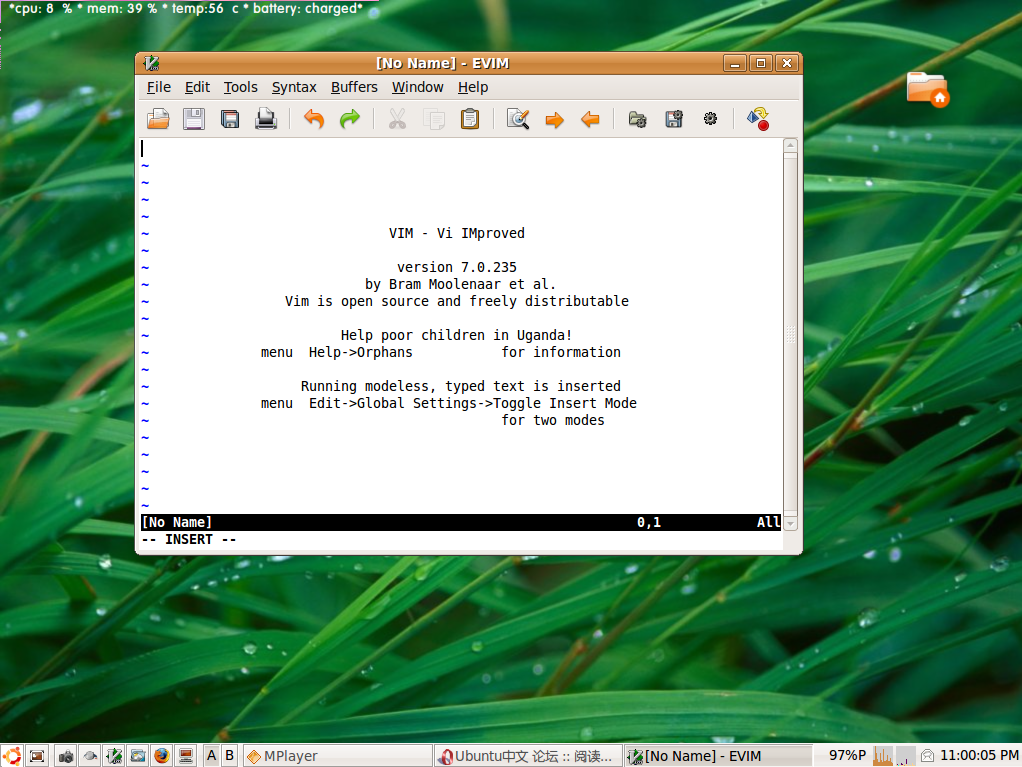This screenshot has height=767, width=1022.
Task: Paste from clipboard icon
Action: (470, 119)
